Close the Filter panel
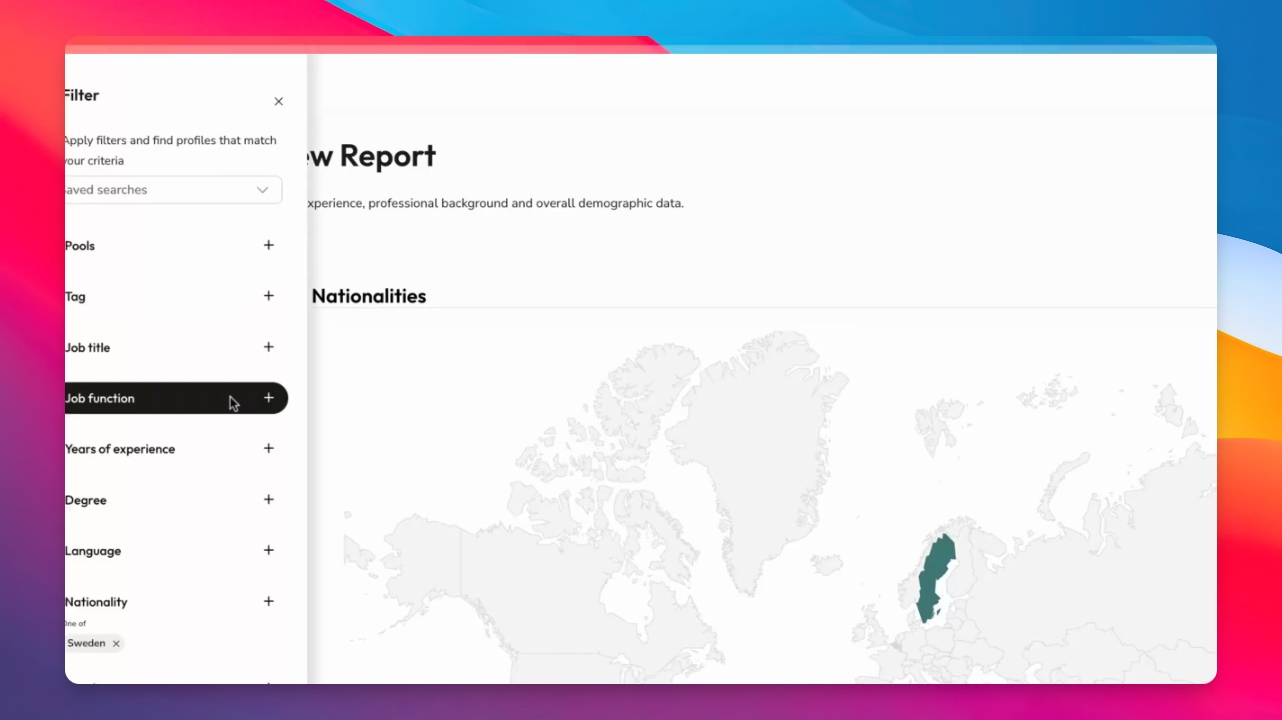 click(x=278, y=101)
